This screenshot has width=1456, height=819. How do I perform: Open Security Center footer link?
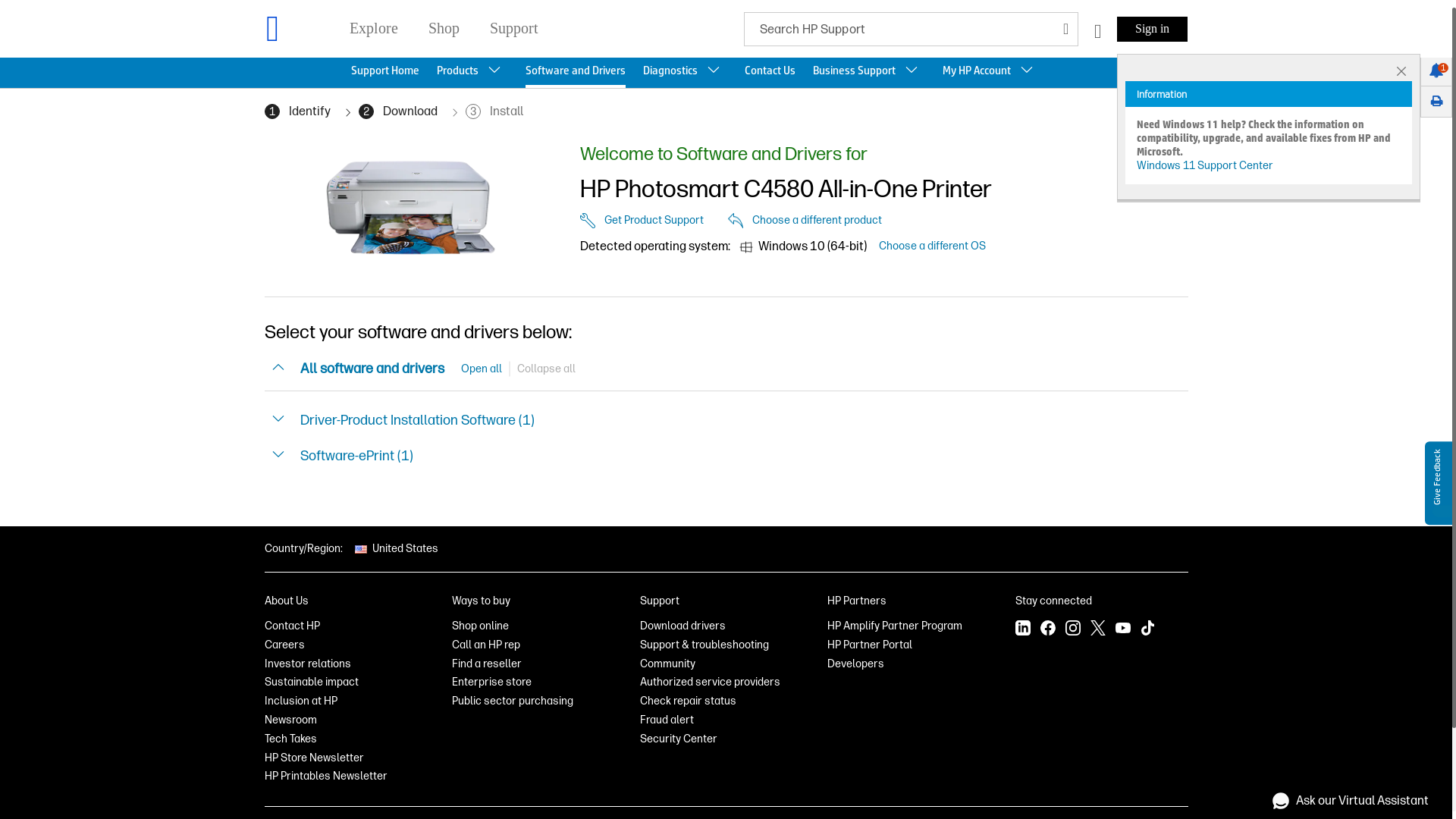click(x=679, y=739)
